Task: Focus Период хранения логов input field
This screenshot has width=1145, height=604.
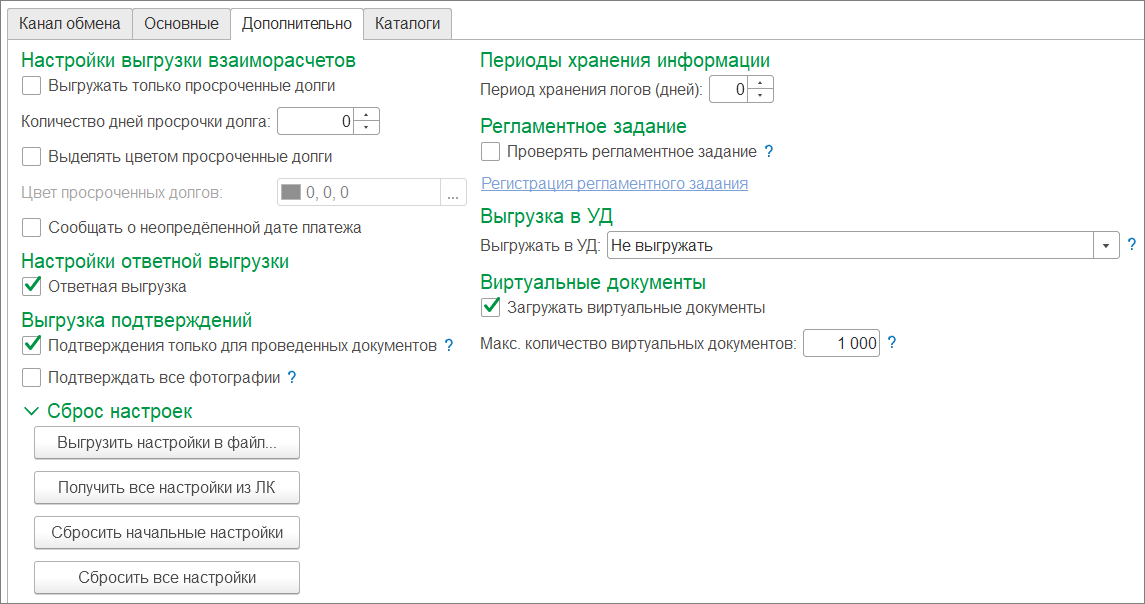Action: pyautogui.click(x=729, y=89)
